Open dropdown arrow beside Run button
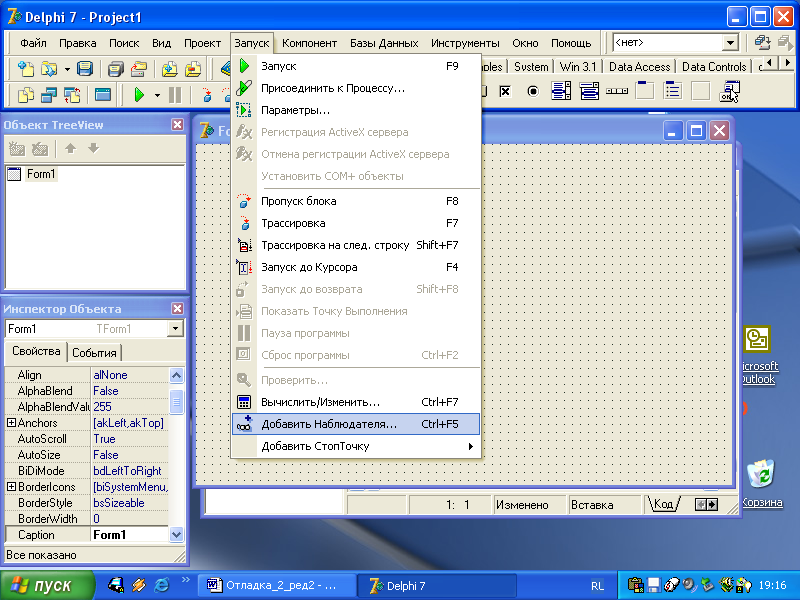 [x=157, y=95]
